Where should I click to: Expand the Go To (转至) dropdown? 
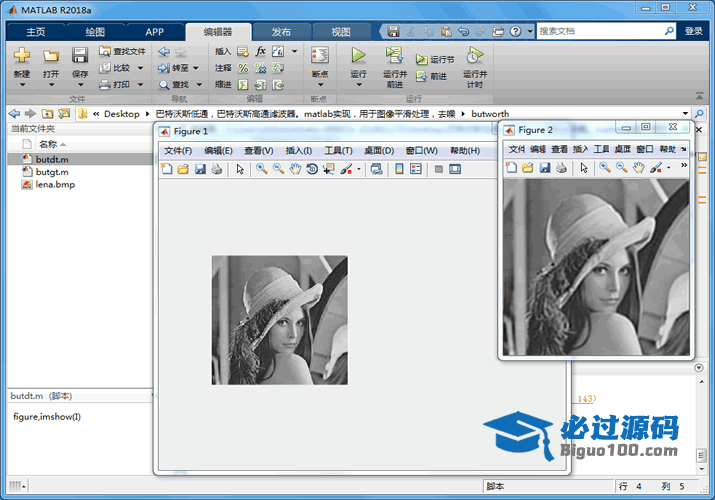[x=196, y=68]
